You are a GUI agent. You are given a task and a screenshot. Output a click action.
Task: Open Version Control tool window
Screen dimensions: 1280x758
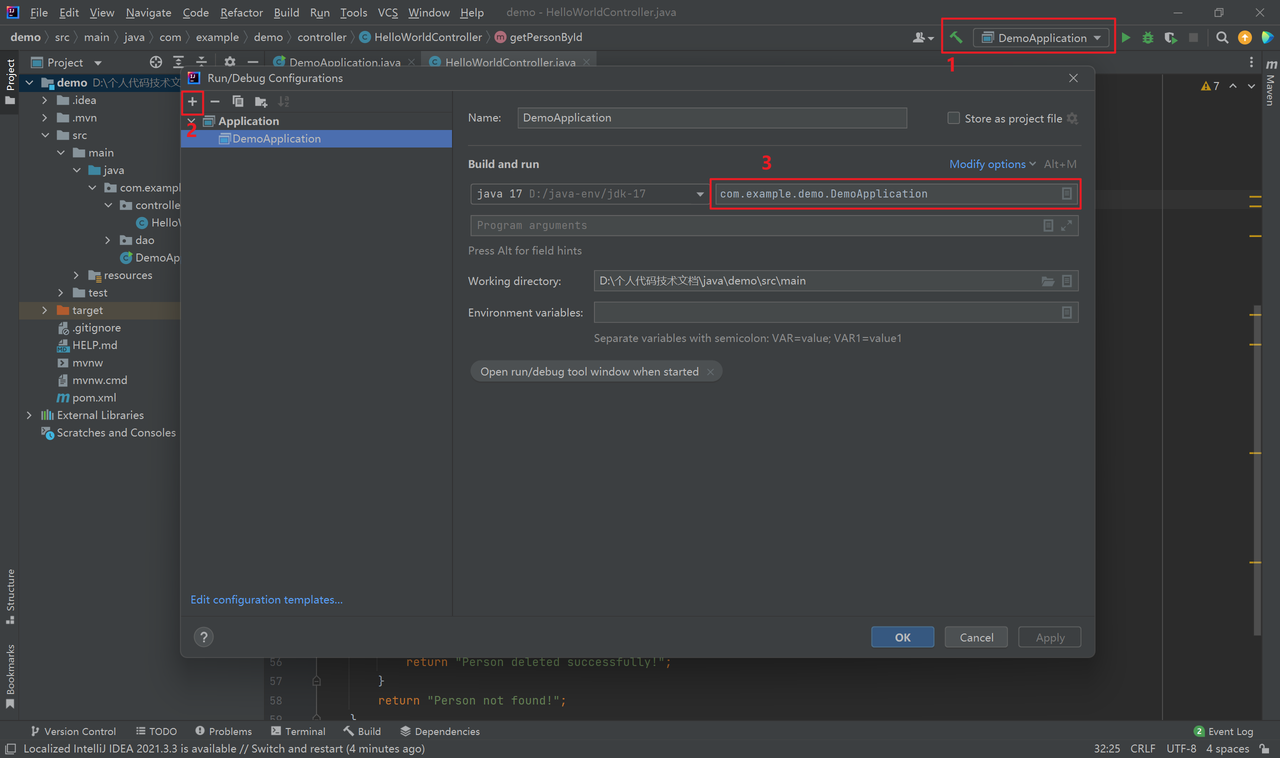(x=73, y=732)
